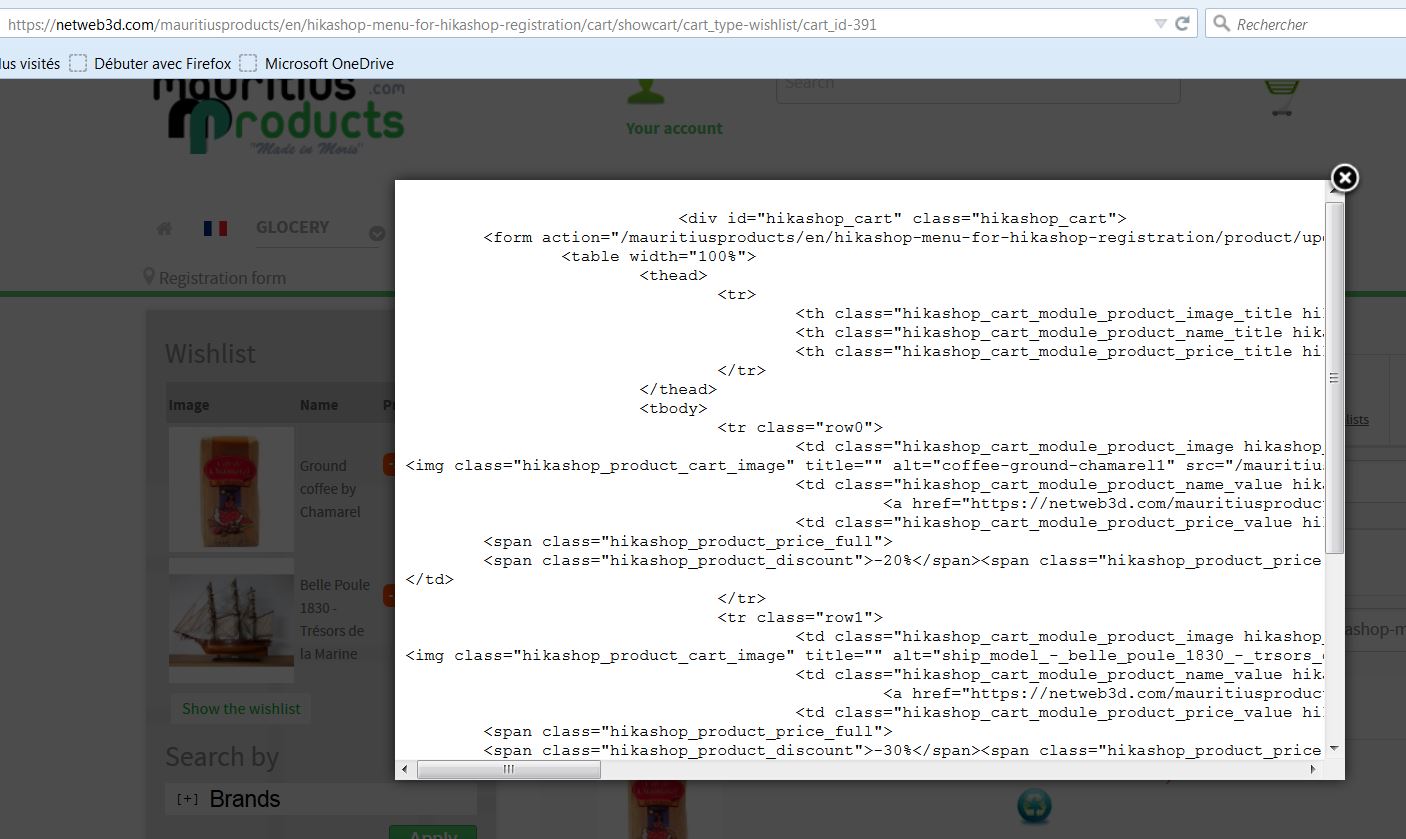Click the product_price_title th code line
Screen dimensions: 1406x839
(x=1060, y=351)
